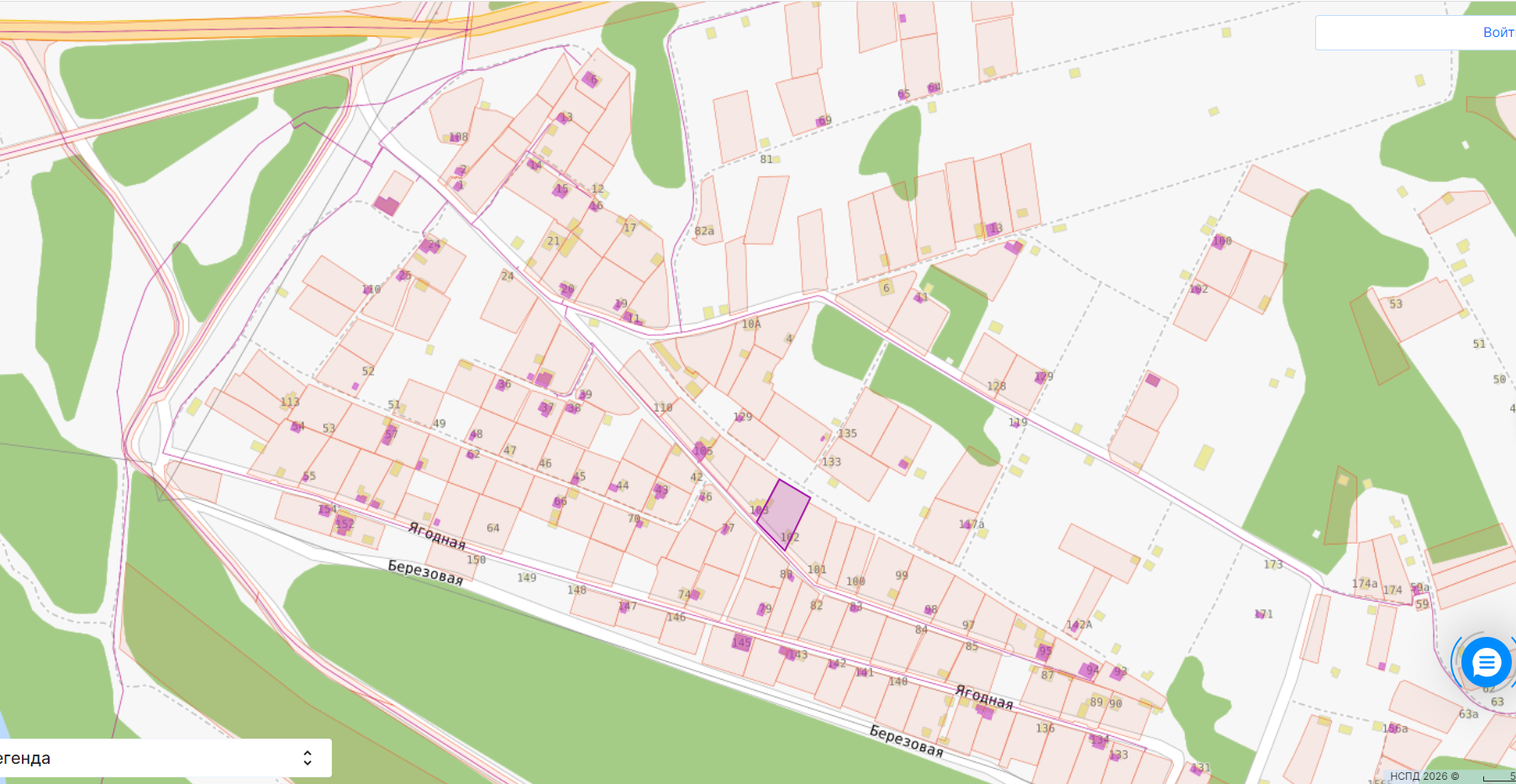
Task: Click parcel 10A label
Action: (750, 324)
